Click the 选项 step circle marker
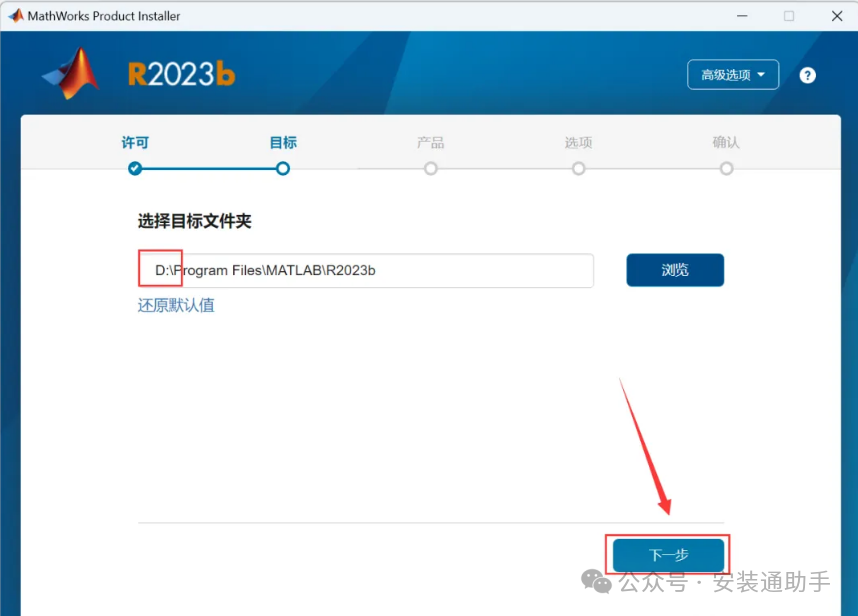Viewport: 858px width, 616px height. coord(578,168)
